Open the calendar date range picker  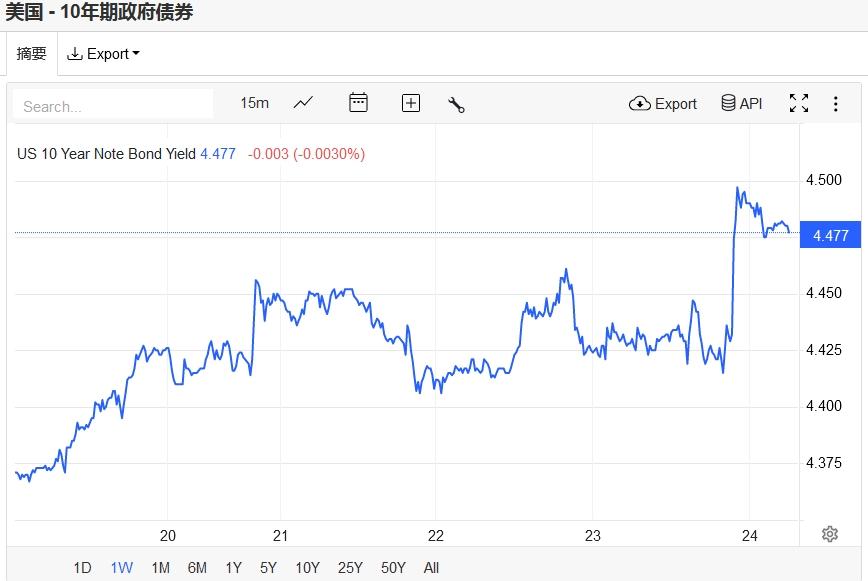pyautogui.click(x=358, y=103)
